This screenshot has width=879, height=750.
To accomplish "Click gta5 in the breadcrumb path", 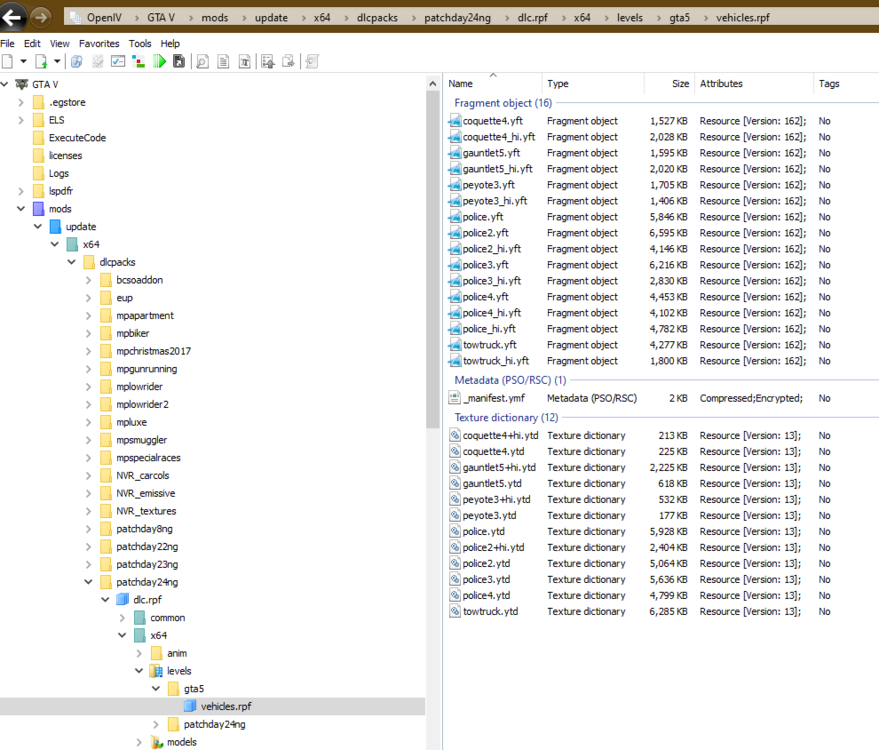I will pyautogui.click(x=679, y=17).
